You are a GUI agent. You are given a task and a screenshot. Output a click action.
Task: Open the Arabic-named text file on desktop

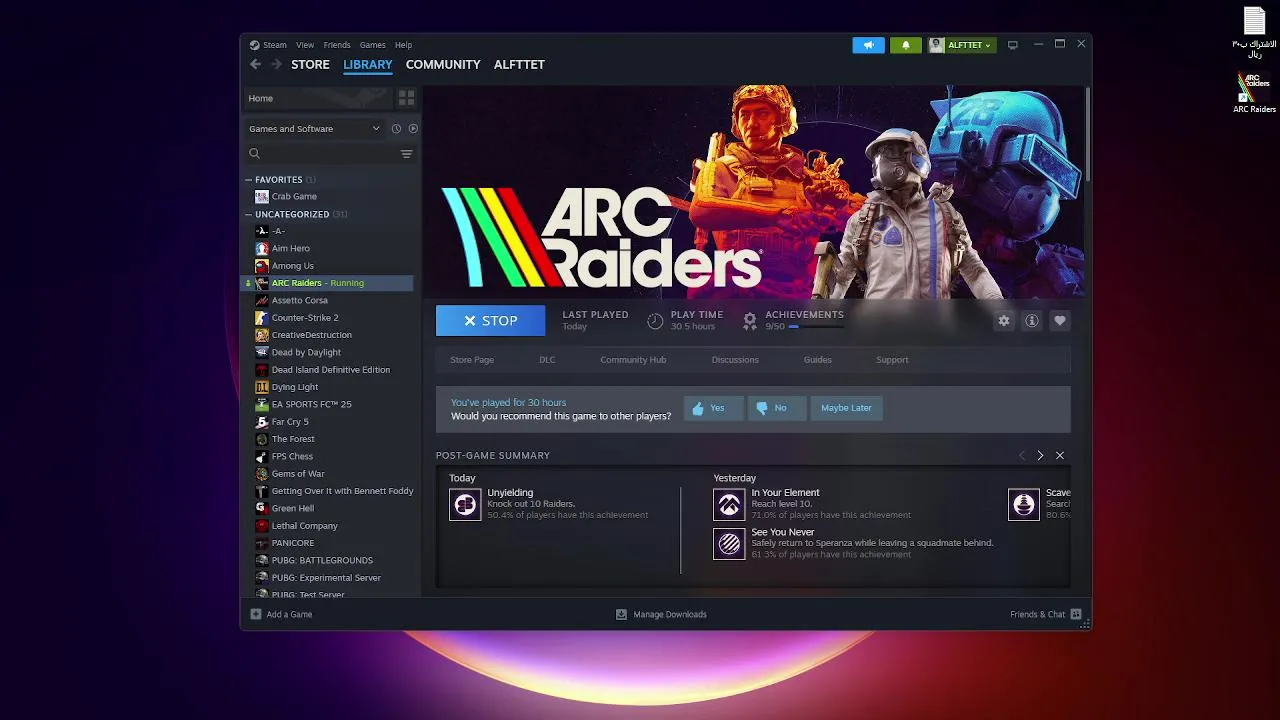coord(1254,32)
